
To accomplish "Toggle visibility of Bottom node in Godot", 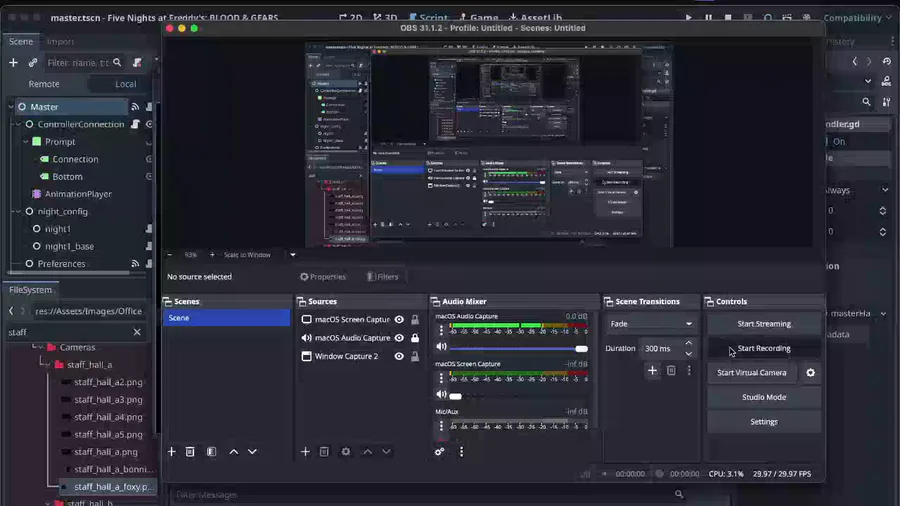I will pos(149,177).
